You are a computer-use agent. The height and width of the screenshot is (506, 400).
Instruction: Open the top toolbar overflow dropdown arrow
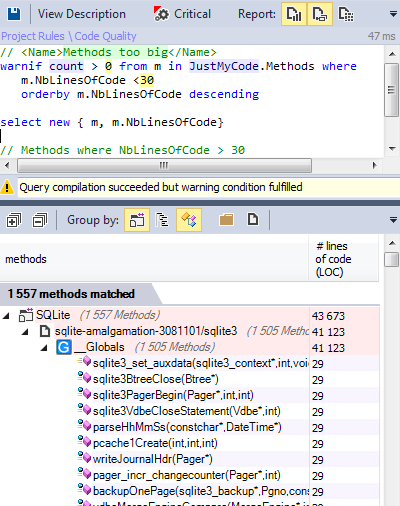(393, 14)
